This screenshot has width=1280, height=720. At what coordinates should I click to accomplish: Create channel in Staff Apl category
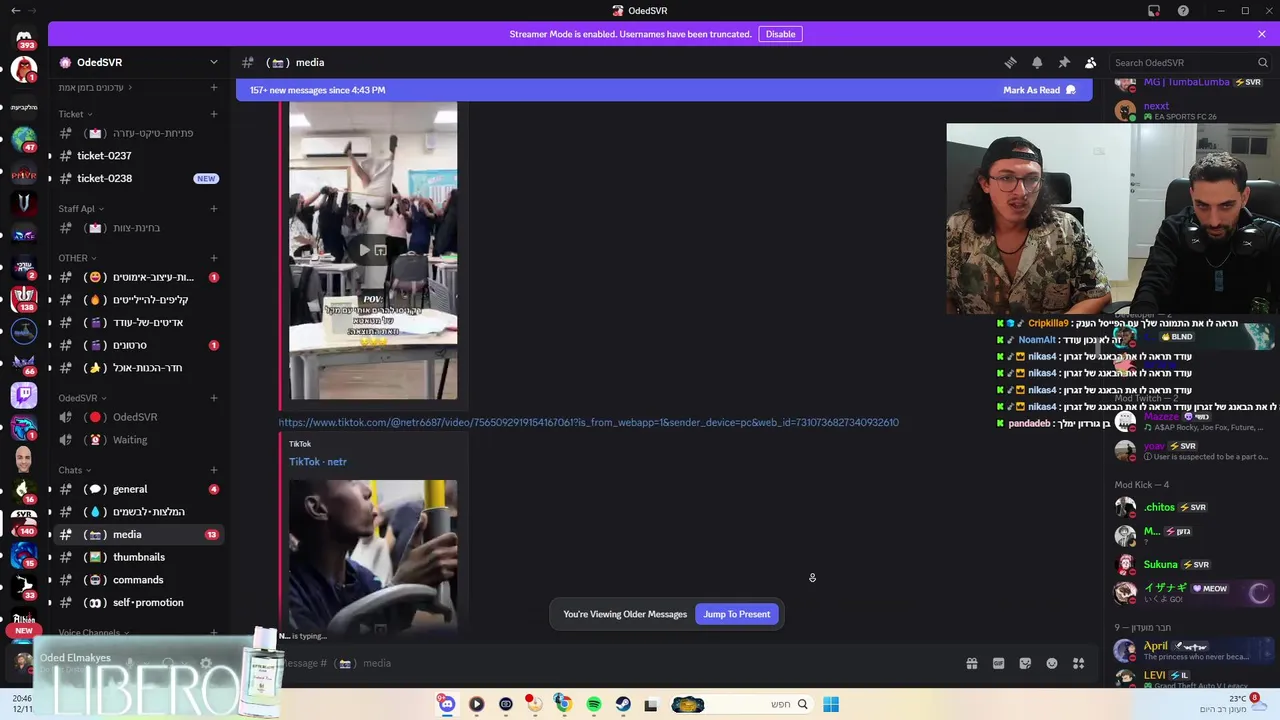213,209
